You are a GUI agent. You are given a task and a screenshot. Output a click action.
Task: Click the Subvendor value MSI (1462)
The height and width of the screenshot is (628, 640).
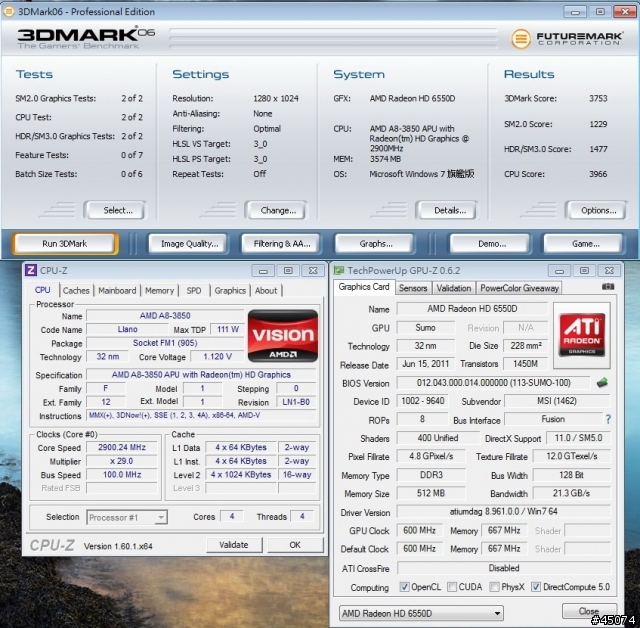(557, 401)
